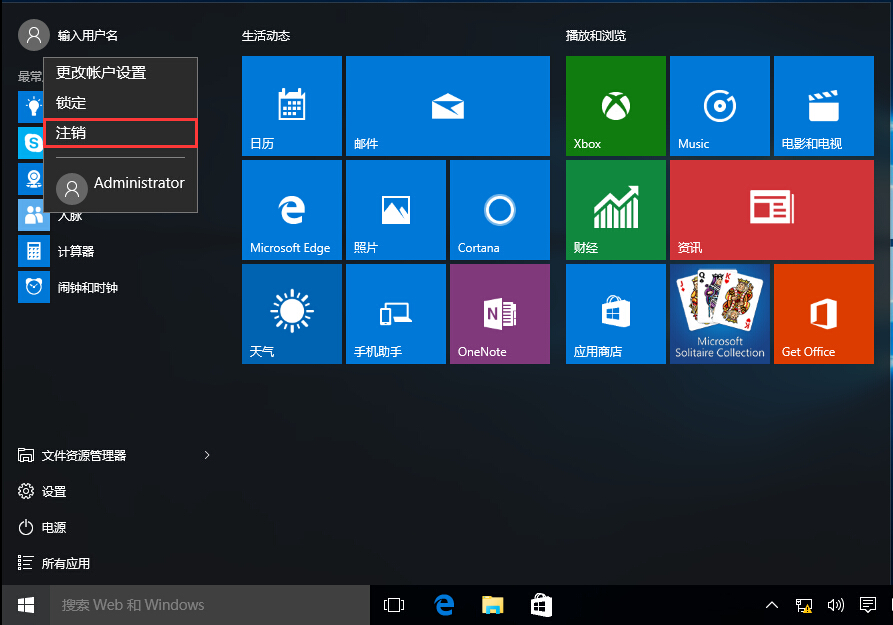Choose 更改帐户设置 from account menu
Image resolution: width=893 pixels, height=625 pixels.
point(120,73)
